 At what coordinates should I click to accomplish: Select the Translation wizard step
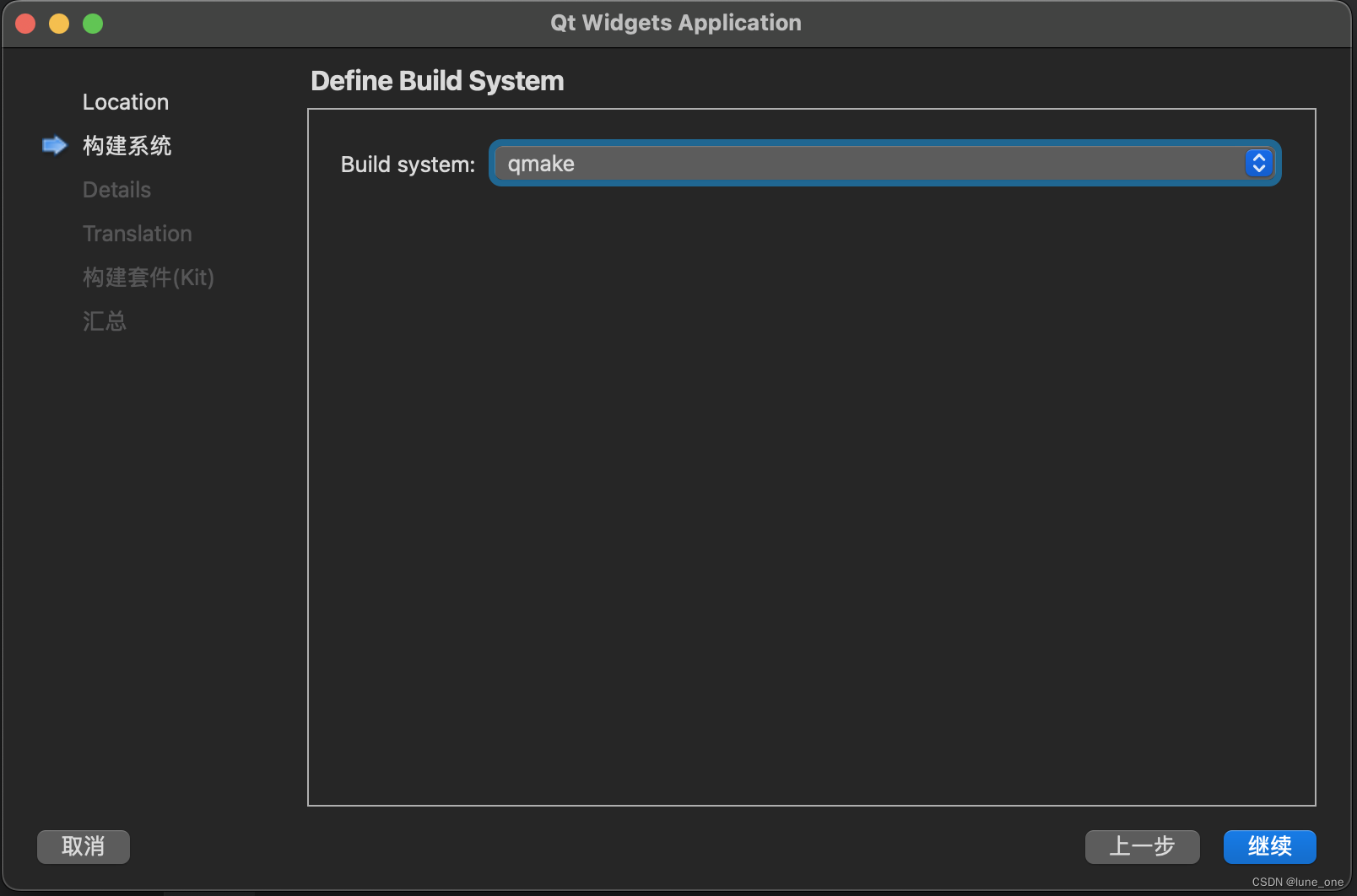click(x=137, y=233)
